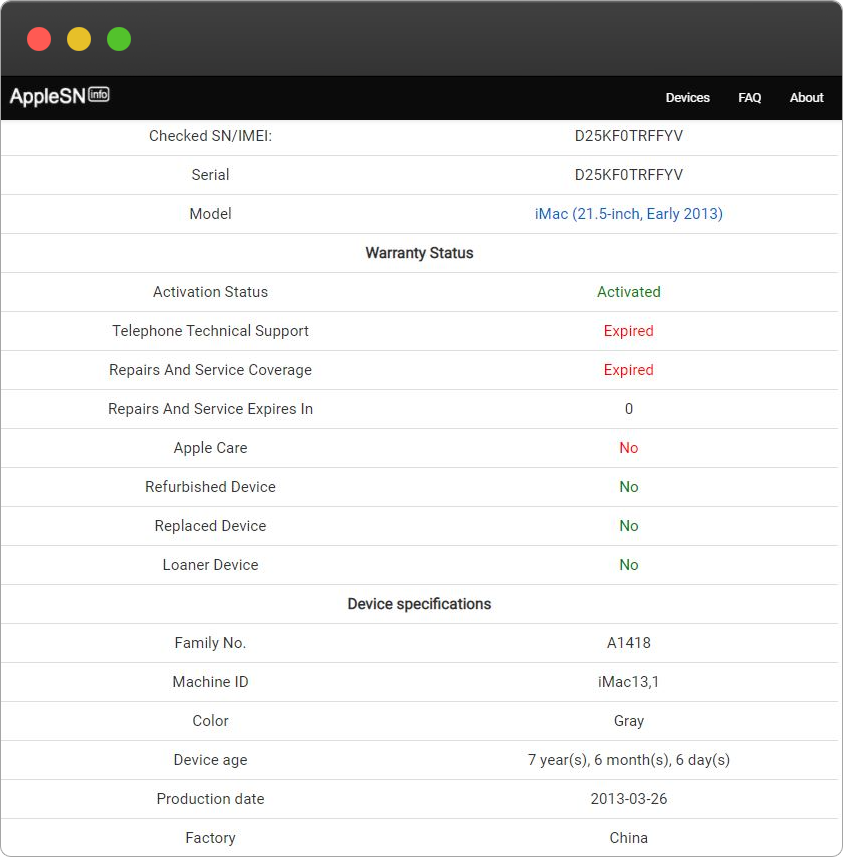Click the Device specifications section heading

(419, 604)
